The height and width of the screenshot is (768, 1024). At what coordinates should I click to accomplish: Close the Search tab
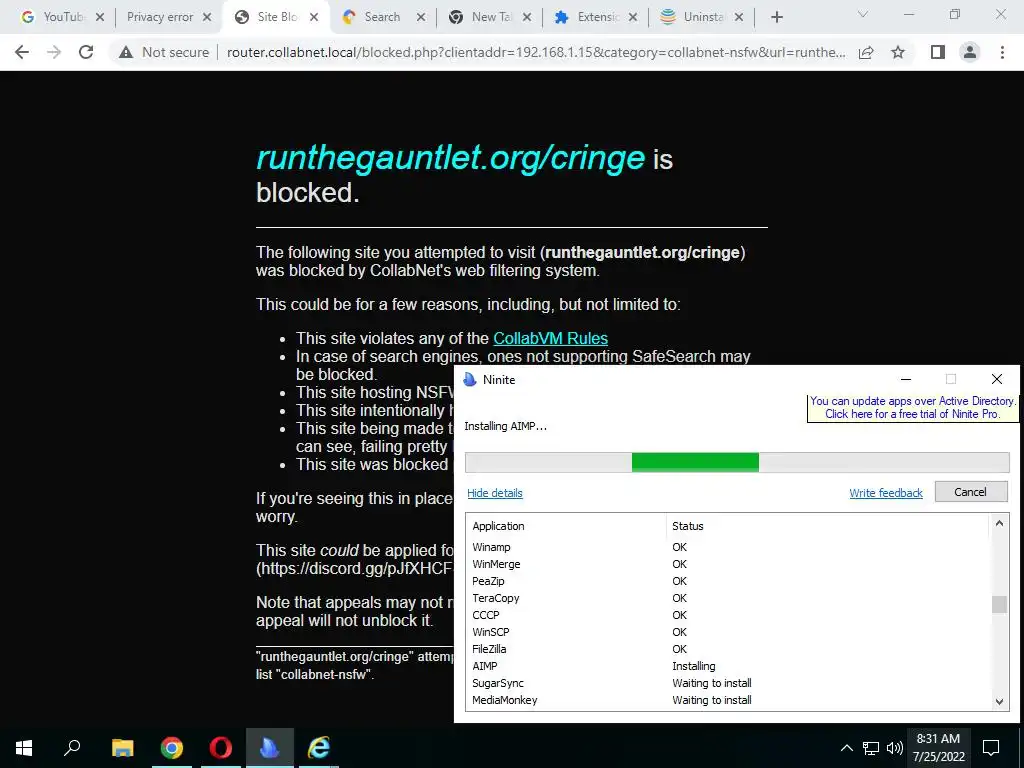[x=421, y=18]
